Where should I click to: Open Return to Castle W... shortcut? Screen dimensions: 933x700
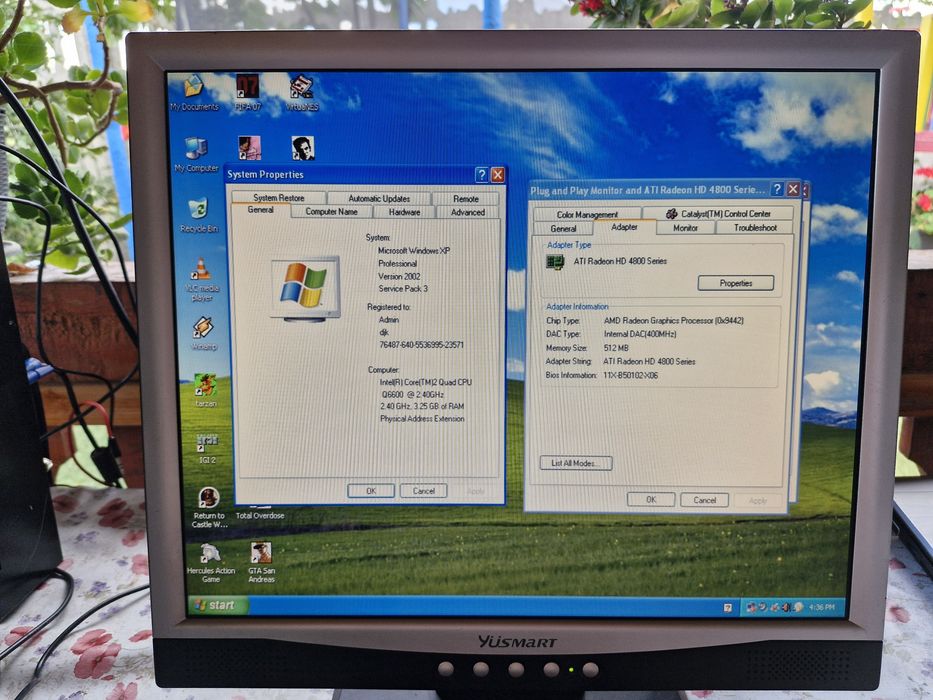209,507
